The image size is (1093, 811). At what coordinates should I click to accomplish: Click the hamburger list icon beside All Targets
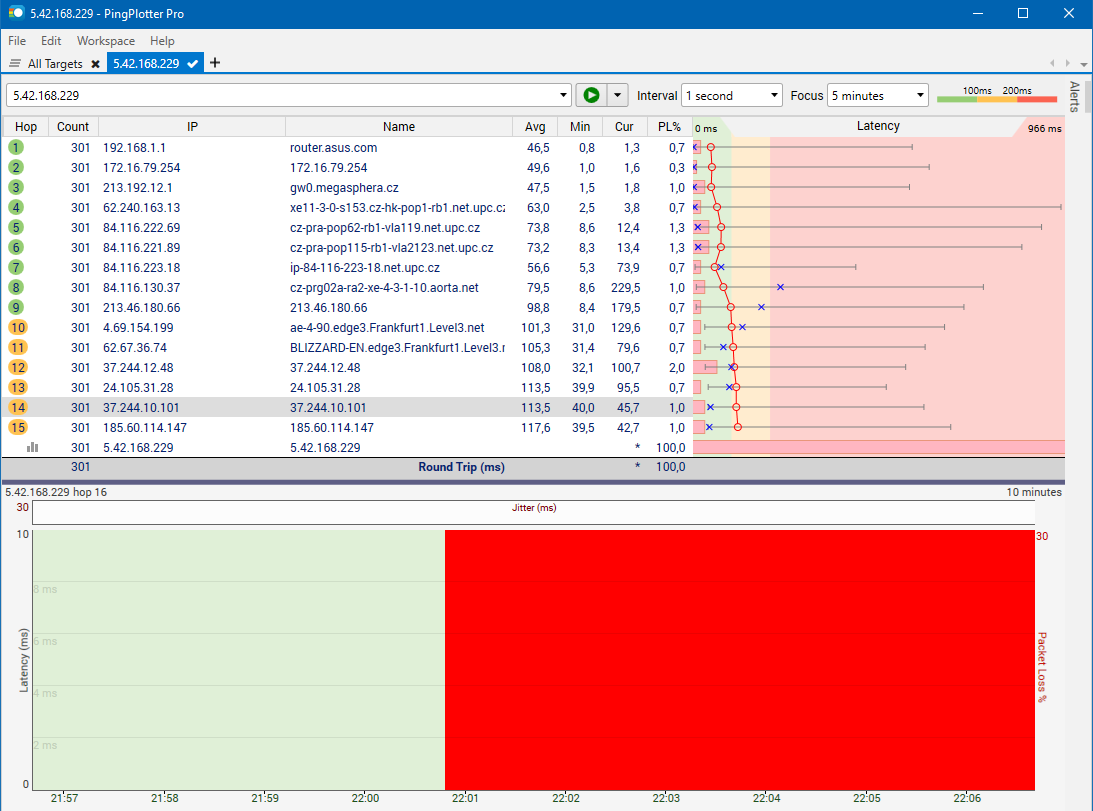[x=15, y=63]
